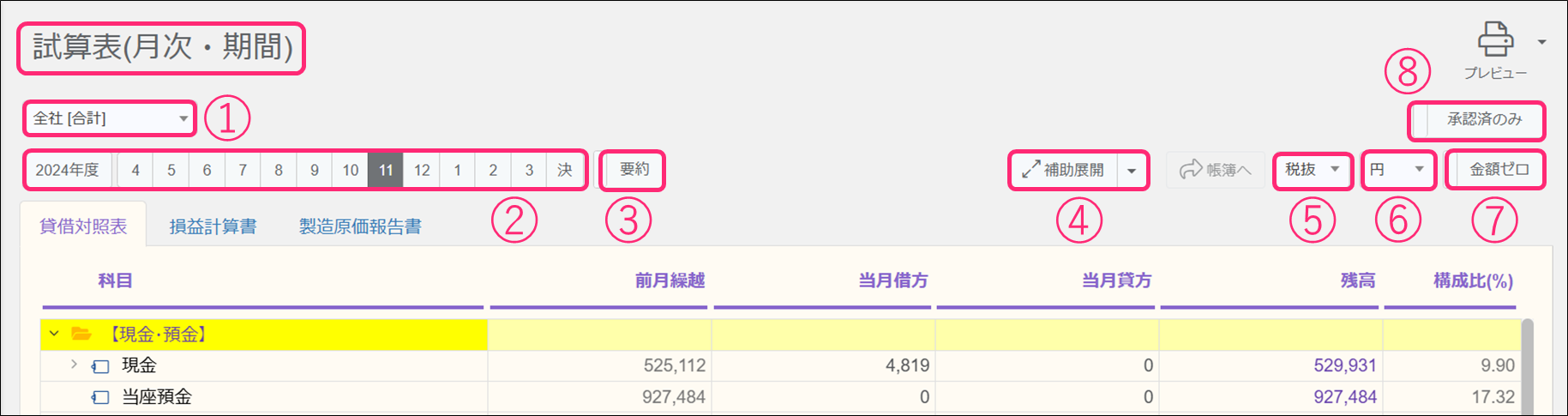The height and width of the screenshot is (416, 1568).
Task: Click the 補助展開 expand arrows icon
Action: click(1030, 170)
